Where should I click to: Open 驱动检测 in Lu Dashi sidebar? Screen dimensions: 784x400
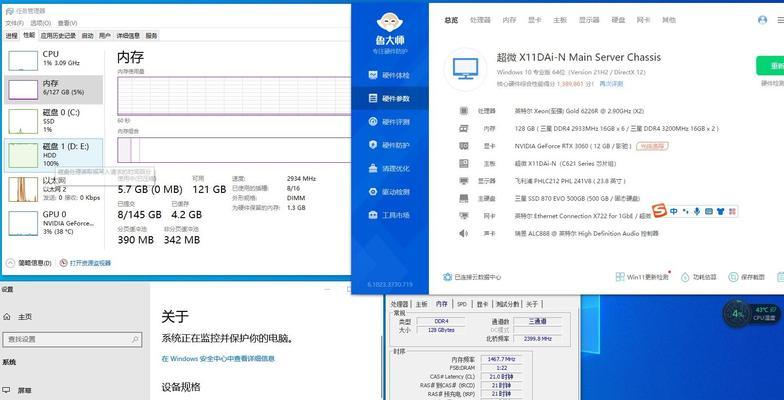pyautogui.click(x=390, y=192)
